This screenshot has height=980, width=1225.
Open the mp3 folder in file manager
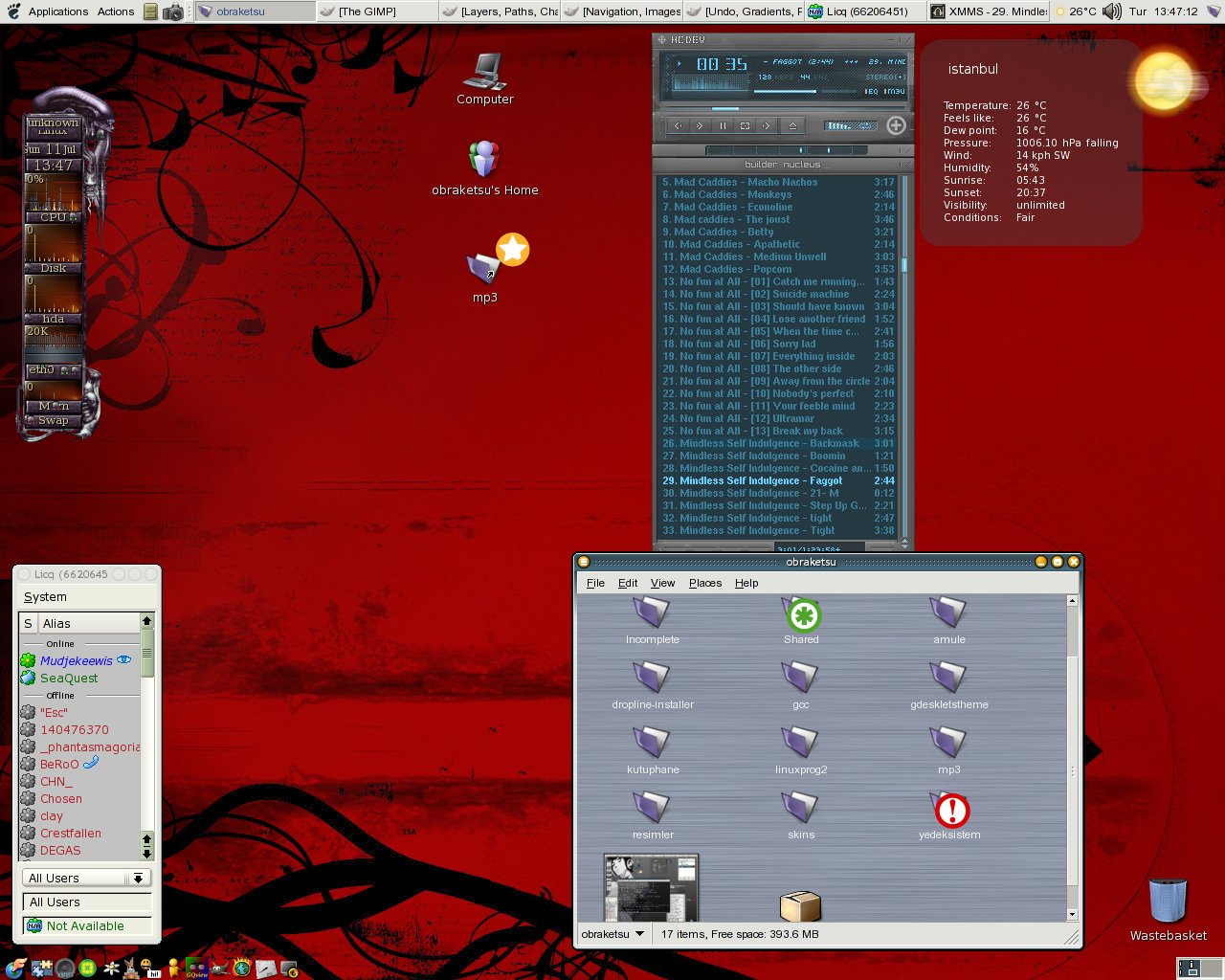click(x=949, y=750)
